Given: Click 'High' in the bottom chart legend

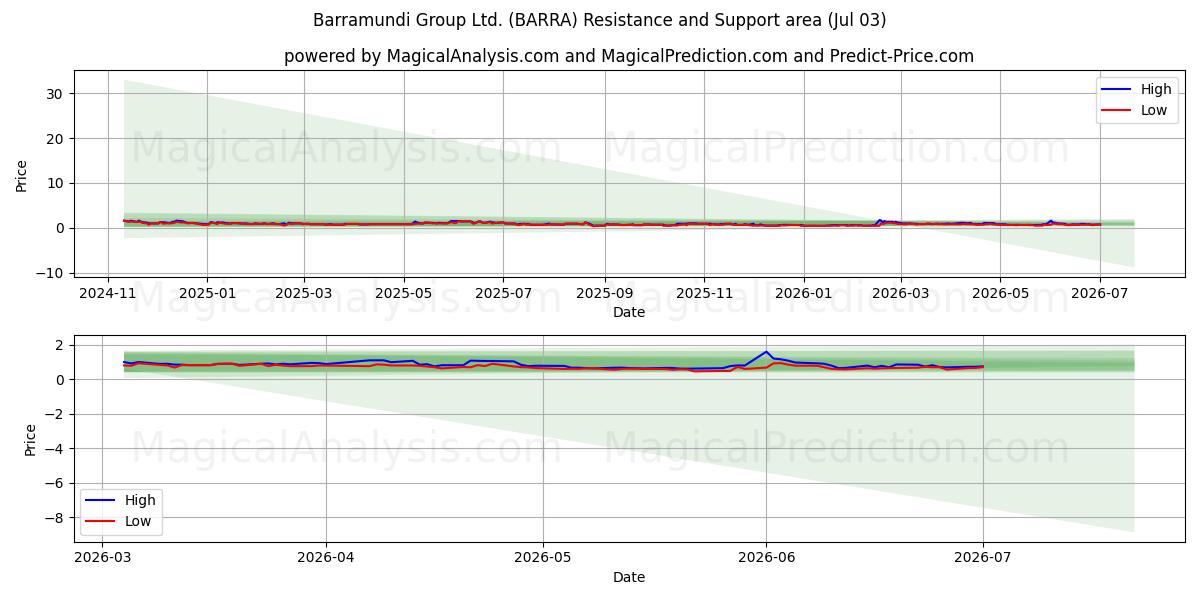Looking at the screenshot, I should [140, 500].
